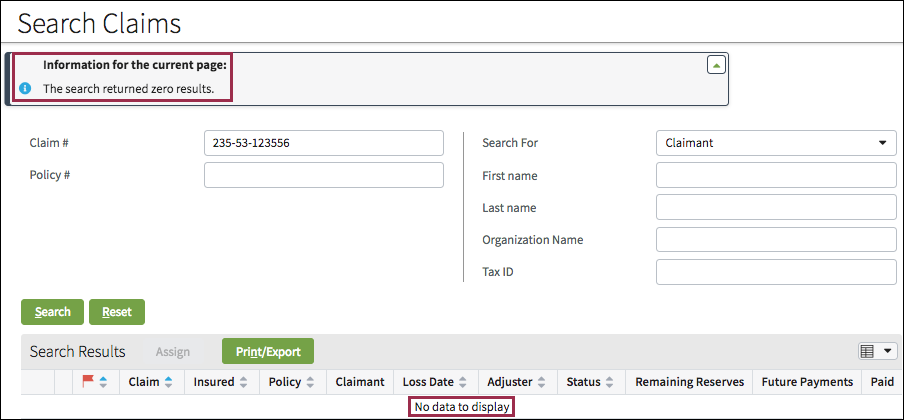Viewport: 904px width, 420px height.
Task: Click the Search Results heading
Action: pyautogui.click(x=77, y=351)
